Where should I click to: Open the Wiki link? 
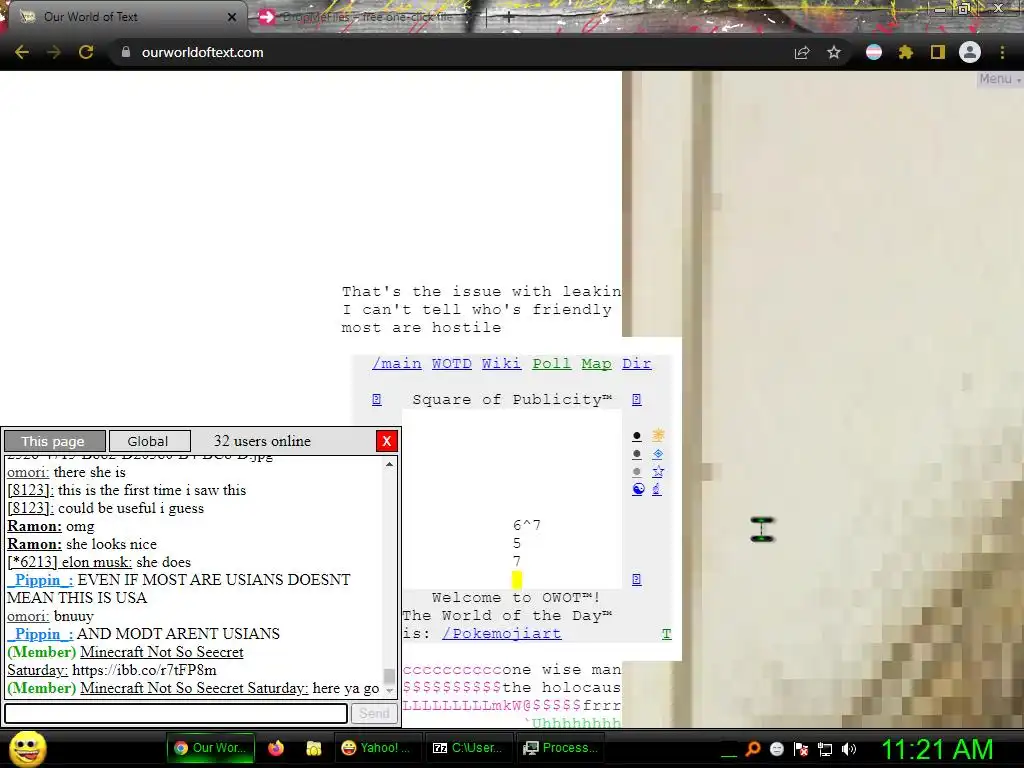pos(502,363)
